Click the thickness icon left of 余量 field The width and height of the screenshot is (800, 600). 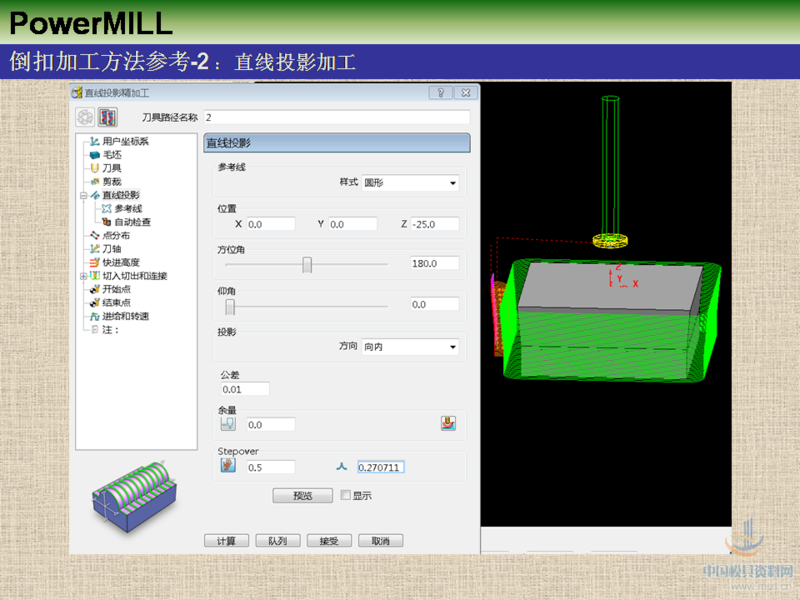[229, 424]
